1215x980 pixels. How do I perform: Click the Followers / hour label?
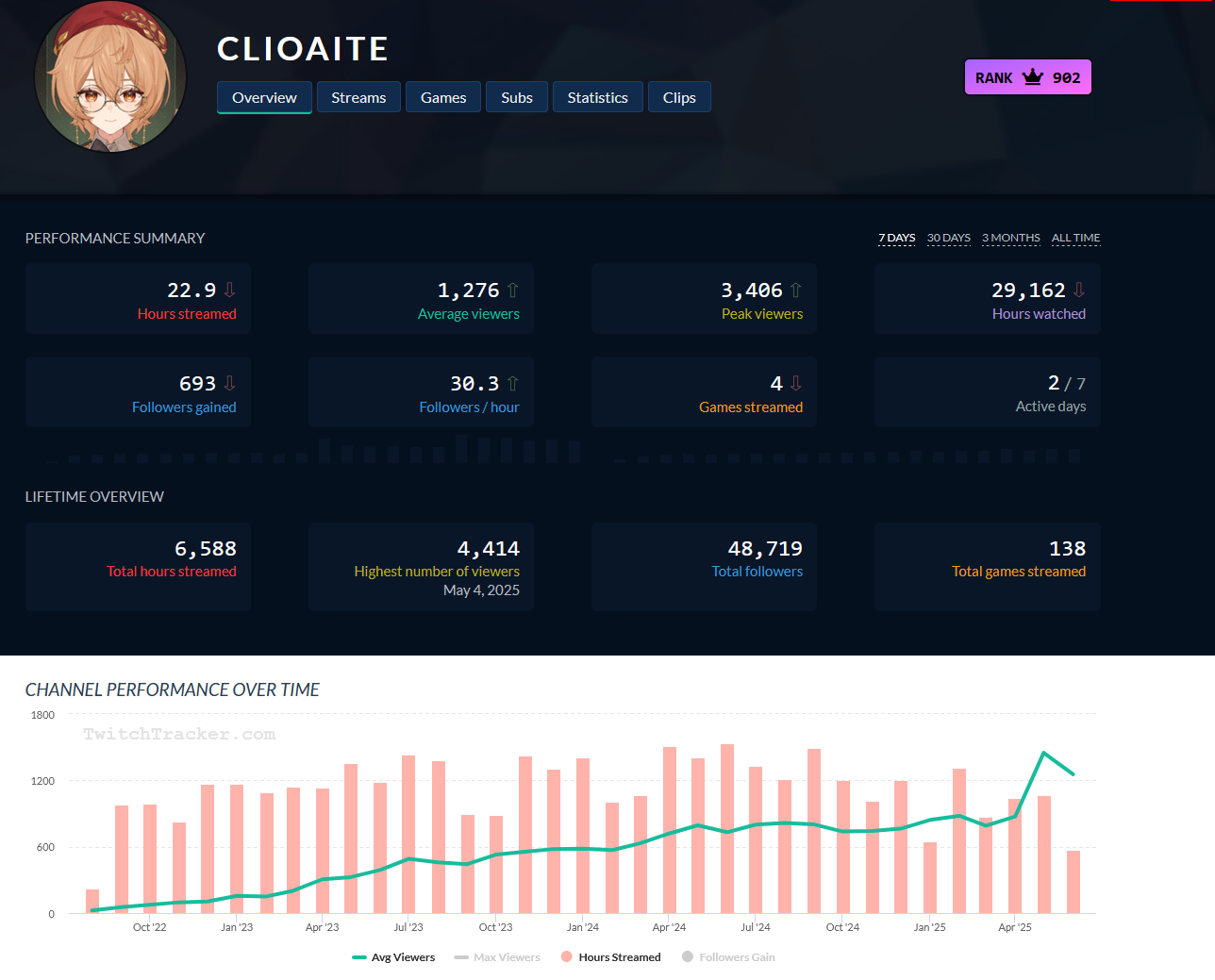(x=469, y=407)
